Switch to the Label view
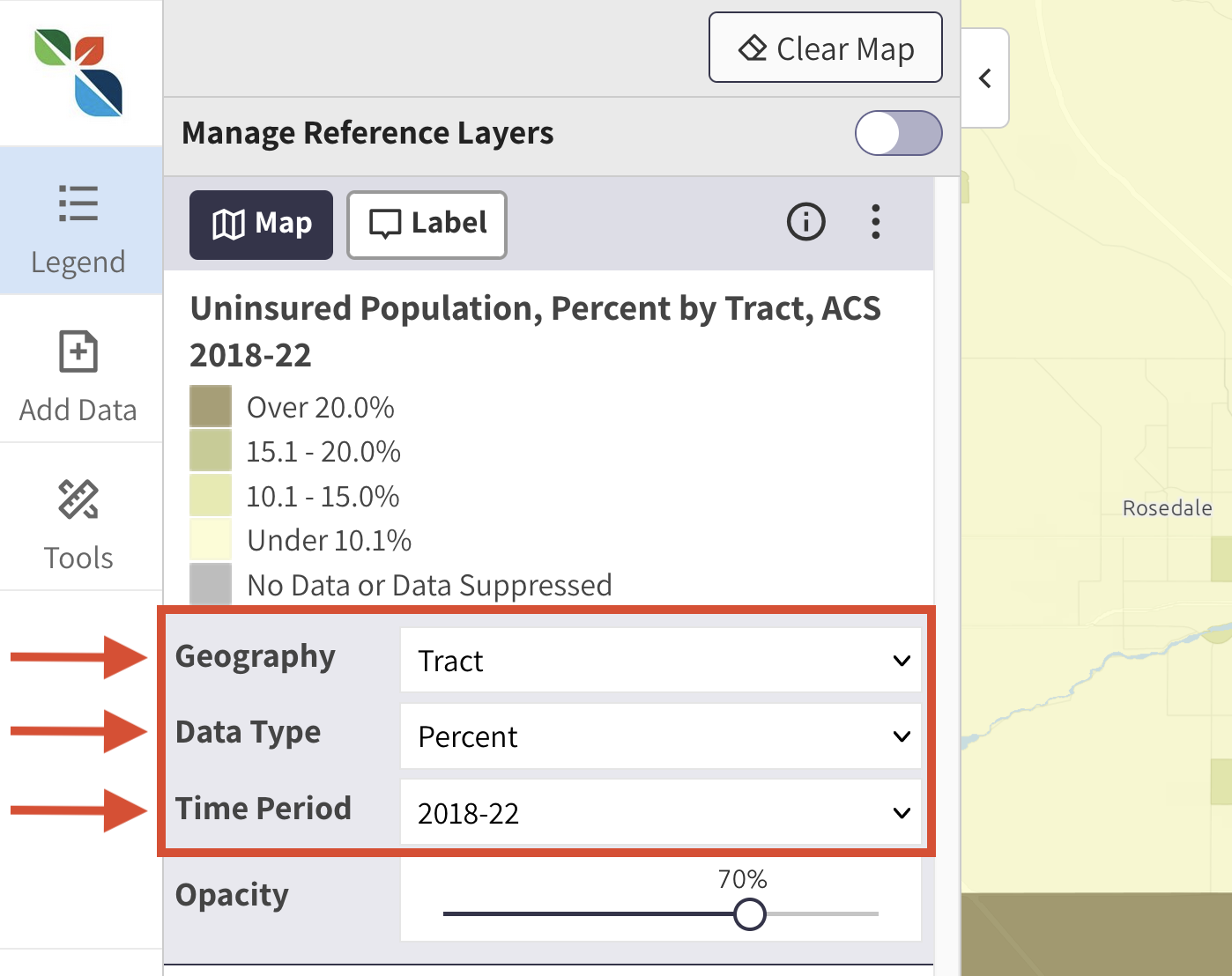This screenshot has width=1232, height=976. [x=427, y=225]
